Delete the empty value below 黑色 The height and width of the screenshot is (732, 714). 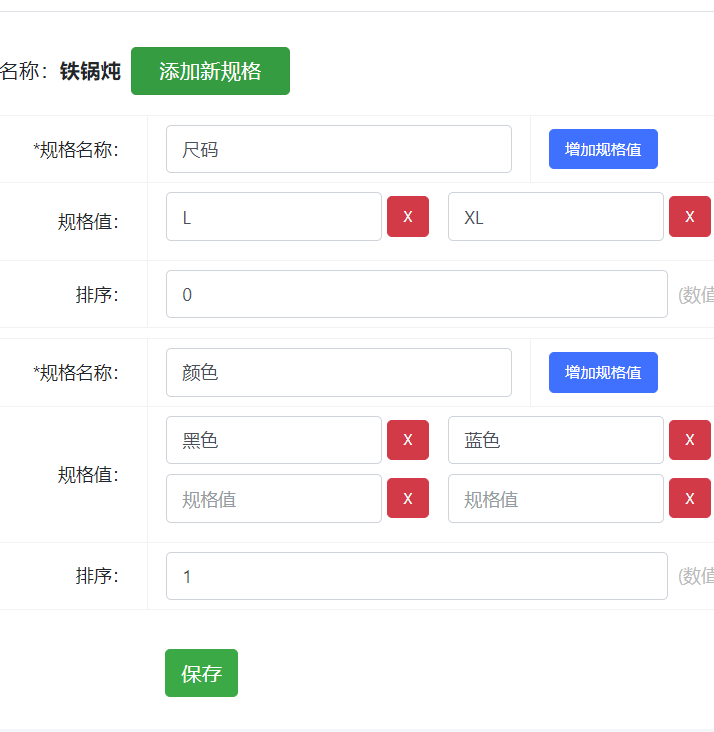[x=408, y=498]
